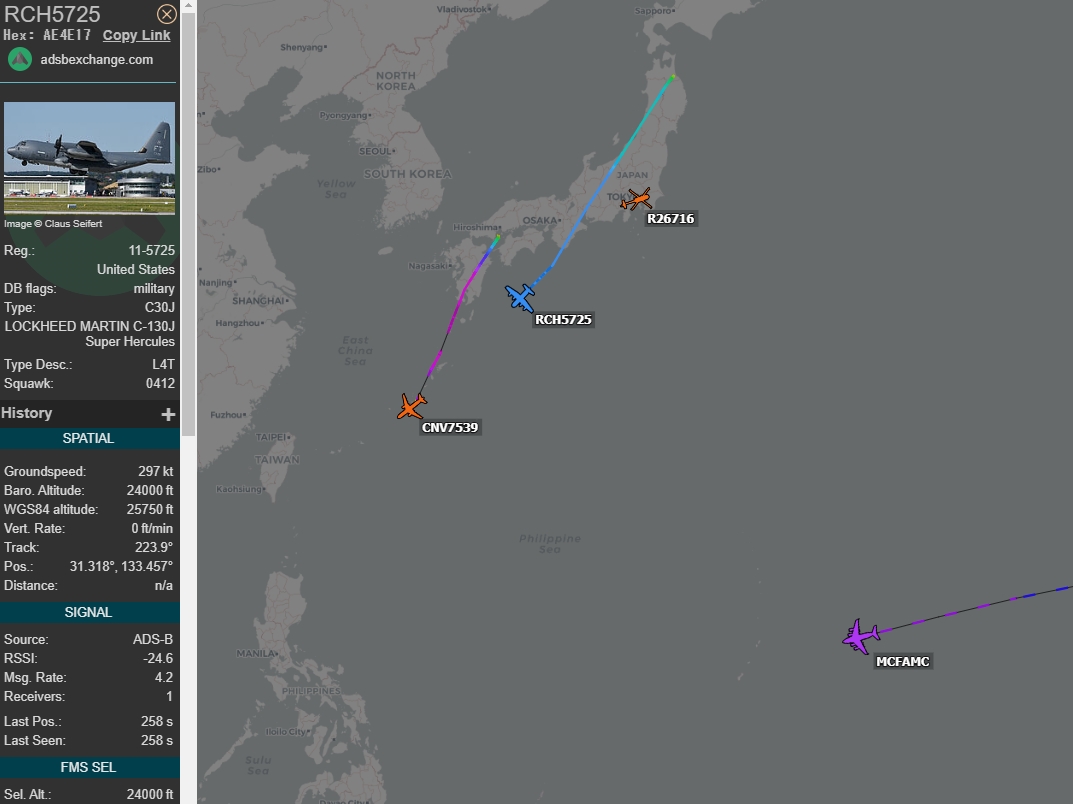
Task: Click the Image © Claus Seifert credit
Action: [53, 224]
